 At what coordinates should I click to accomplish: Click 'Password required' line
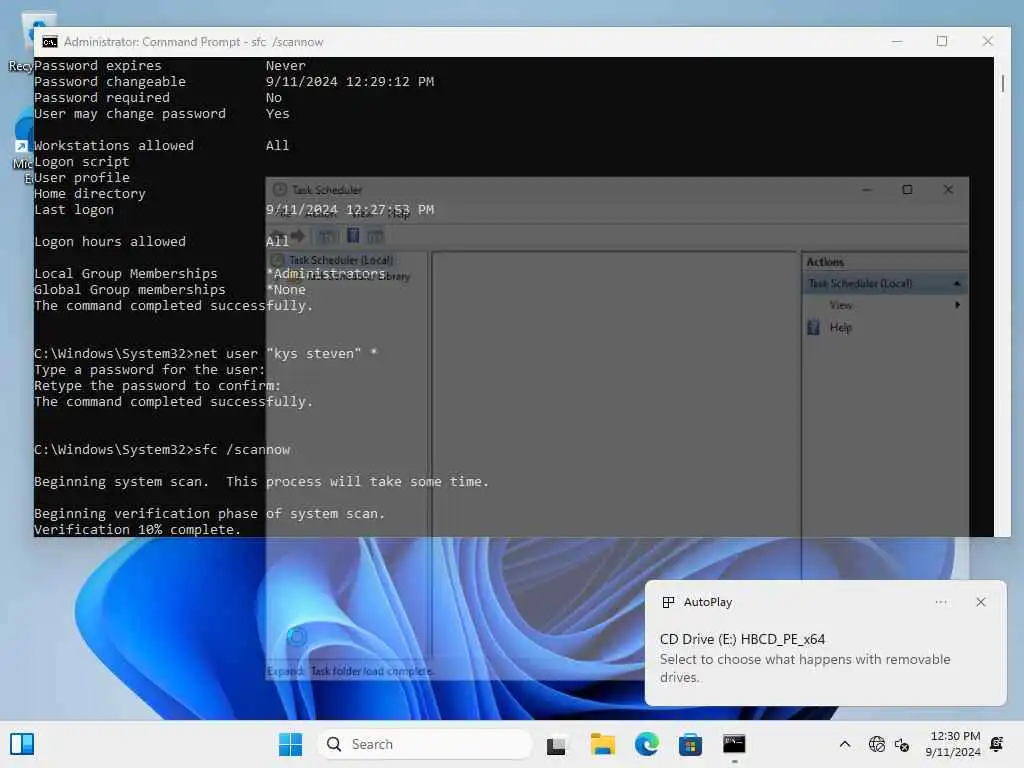[102, 97]
